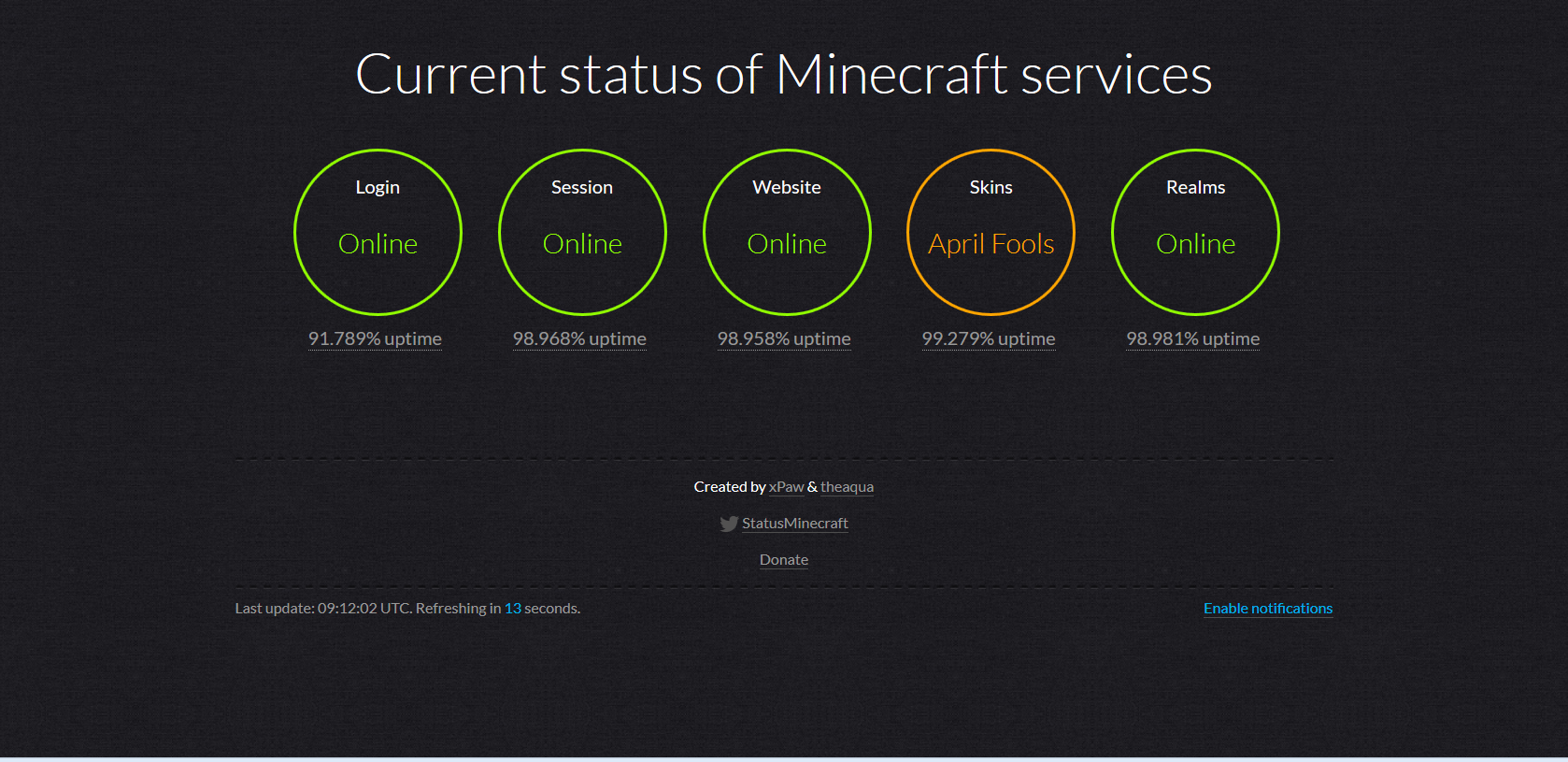Click the April Fools status text
The image size is (1568, 762).
991,244
